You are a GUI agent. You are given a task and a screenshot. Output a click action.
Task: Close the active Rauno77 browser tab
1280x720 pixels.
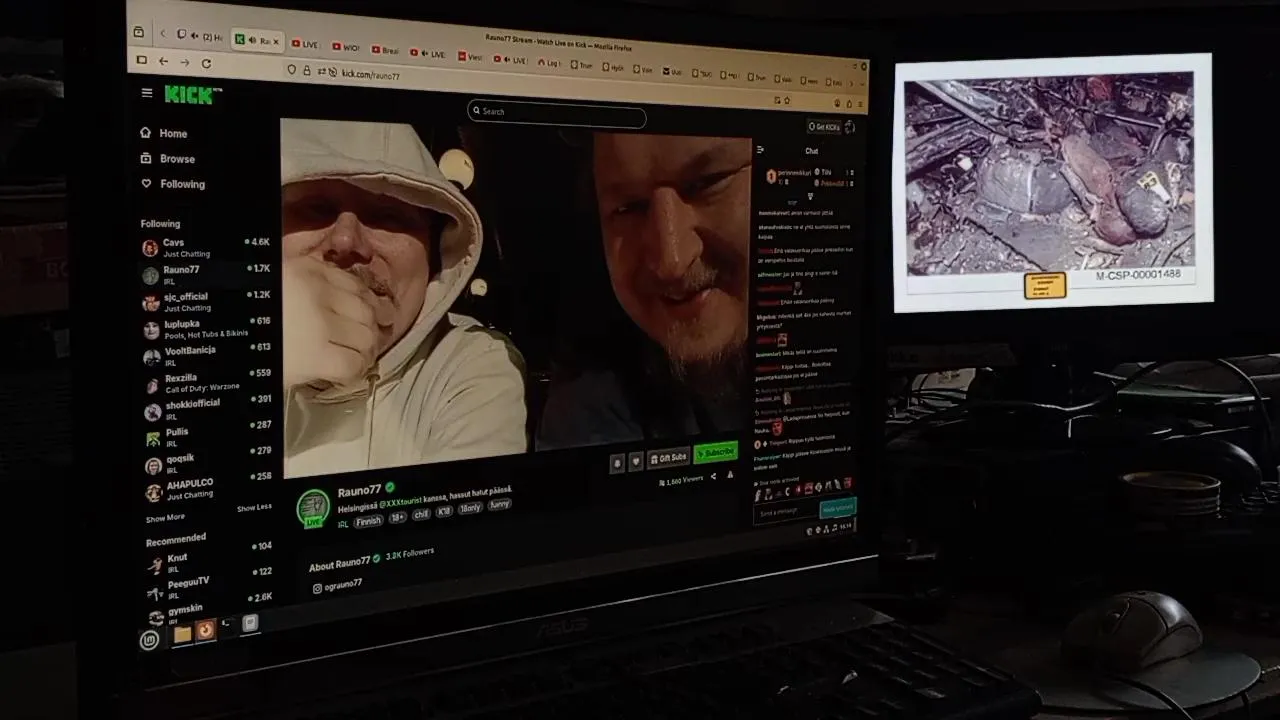coord(276,42)
